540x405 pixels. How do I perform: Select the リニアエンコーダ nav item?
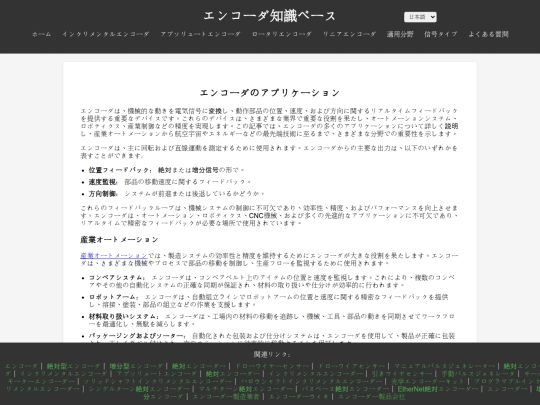tap(349, 34)
